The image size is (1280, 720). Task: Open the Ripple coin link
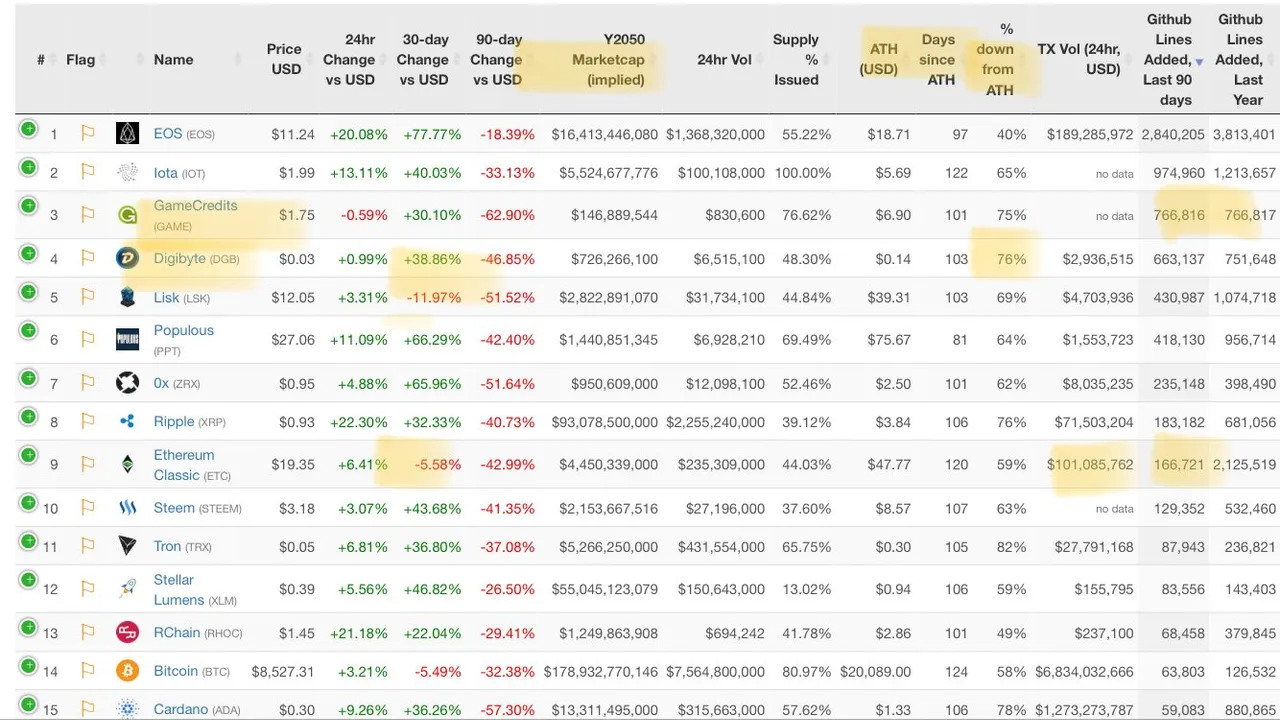[174, 421]
